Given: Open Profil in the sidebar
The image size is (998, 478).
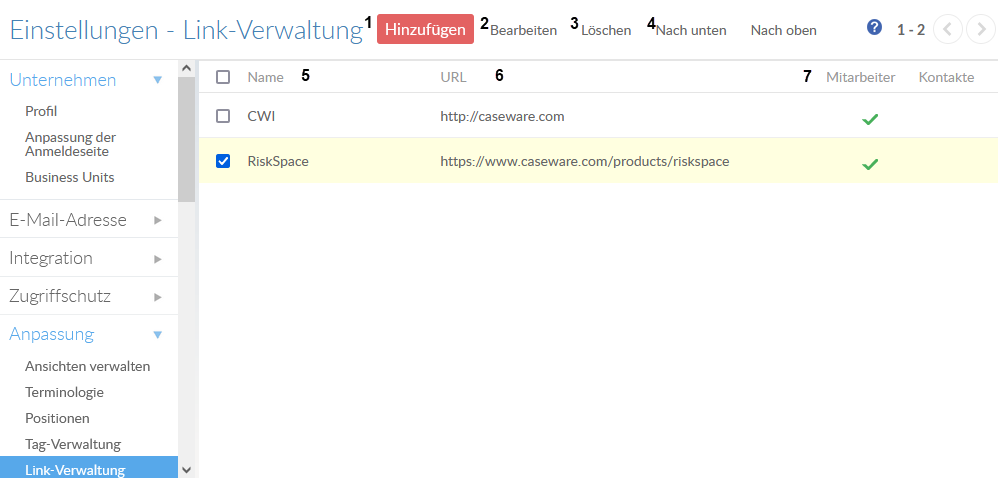Looking at the screenshot, I should [41, 111].
